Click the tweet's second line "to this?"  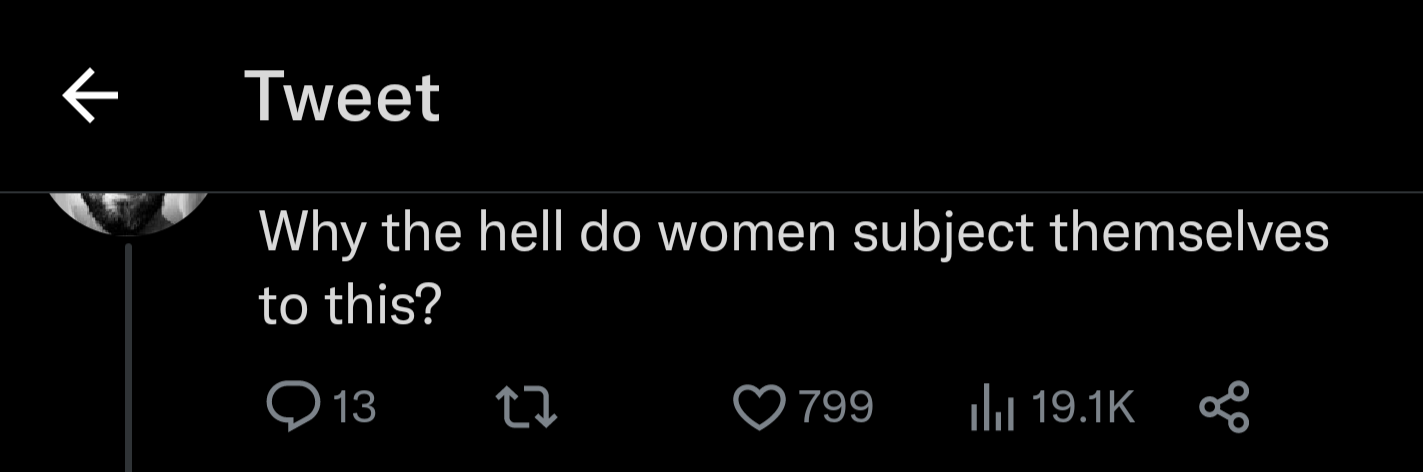[x=350, y=307]
